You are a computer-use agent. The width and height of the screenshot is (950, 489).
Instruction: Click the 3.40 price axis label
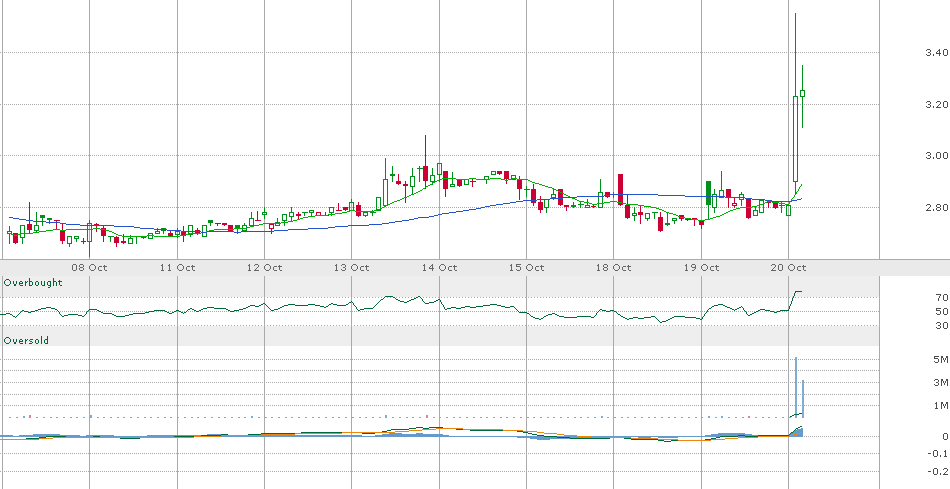pyautogui.click(x=937, y=53)
